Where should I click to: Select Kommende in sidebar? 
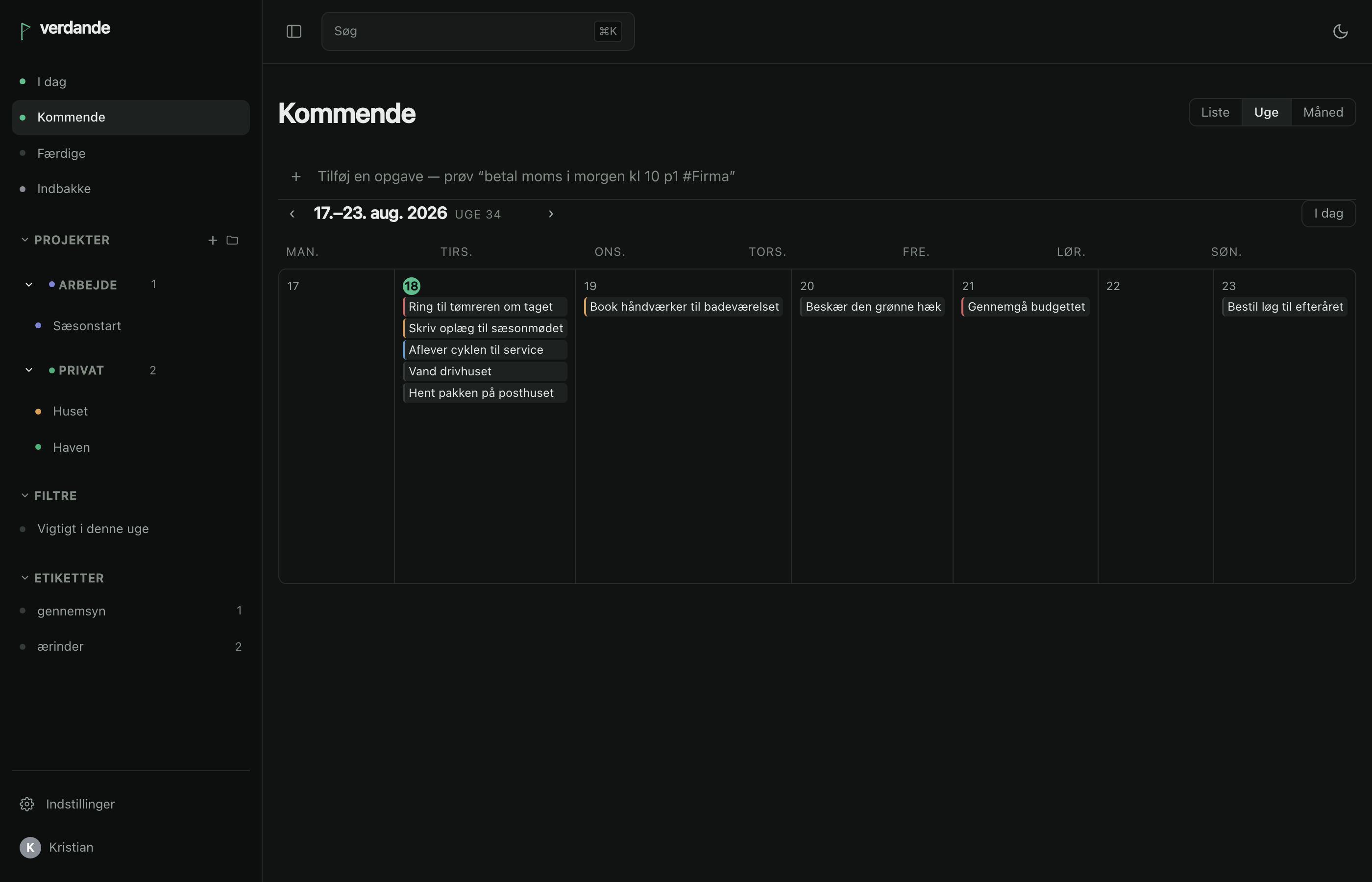click(x=130, y=118)
